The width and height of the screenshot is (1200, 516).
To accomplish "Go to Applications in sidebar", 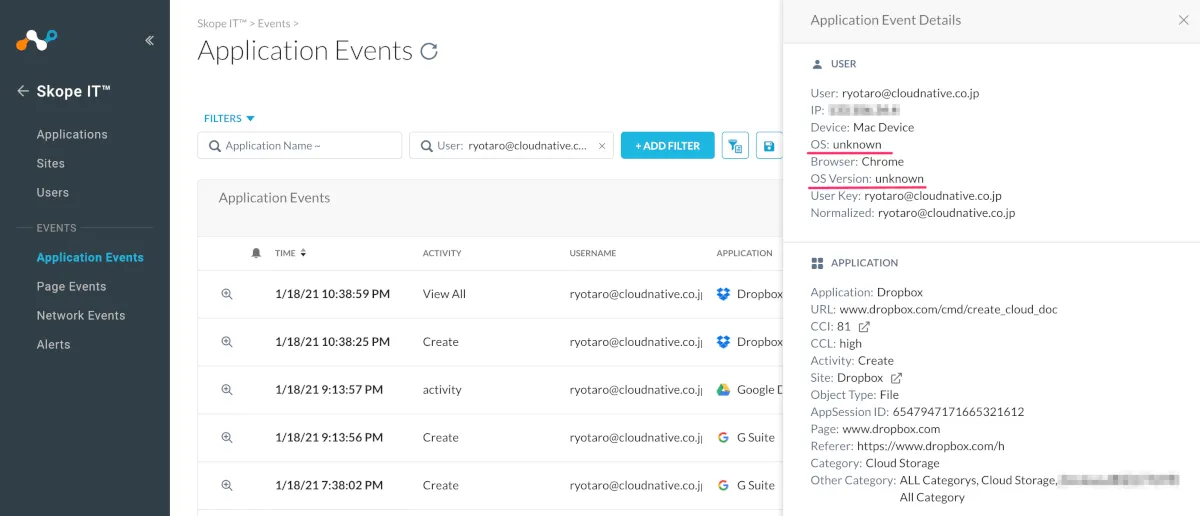I will (71, 134).
